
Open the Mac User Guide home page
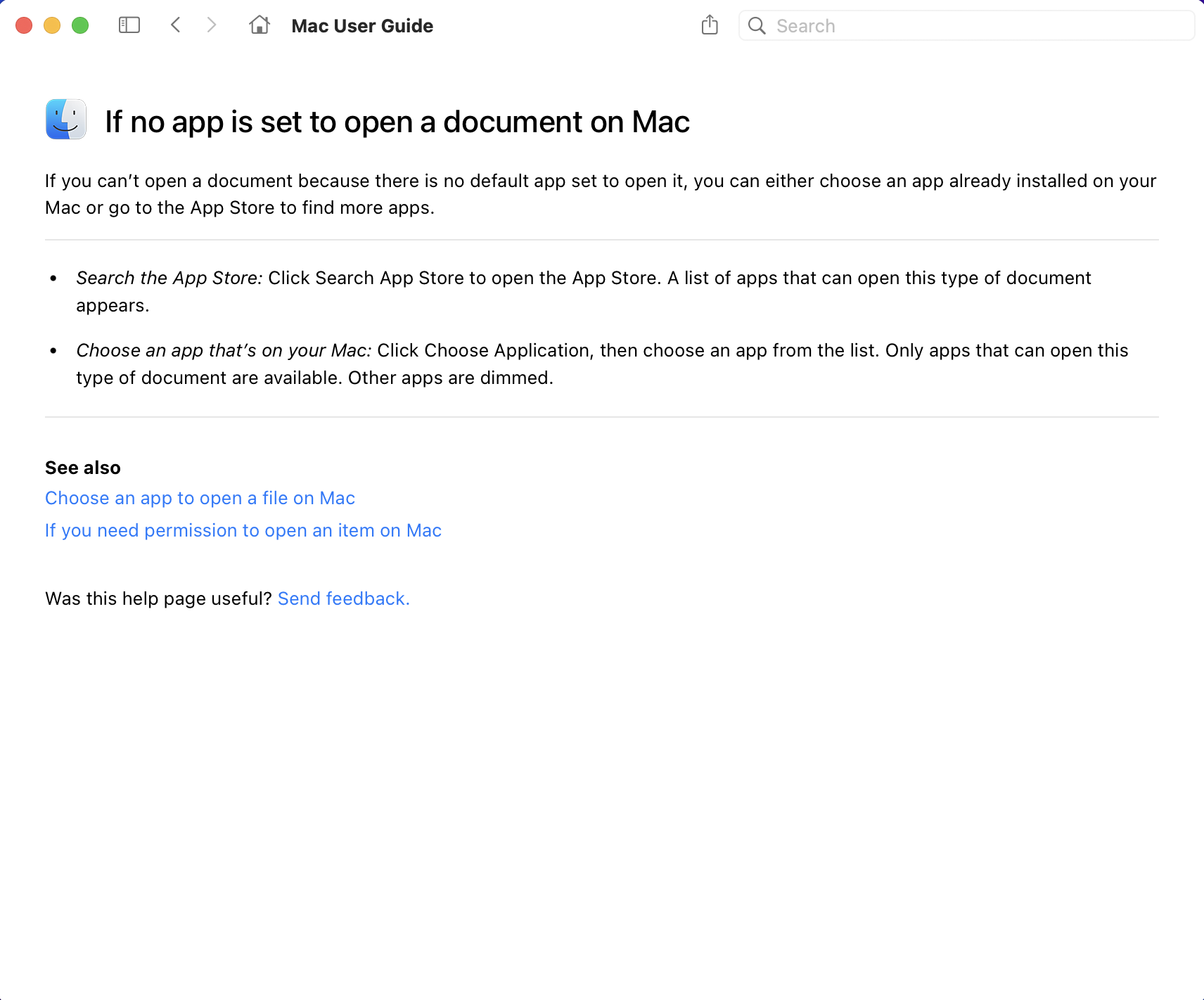[x=260, y=25]
